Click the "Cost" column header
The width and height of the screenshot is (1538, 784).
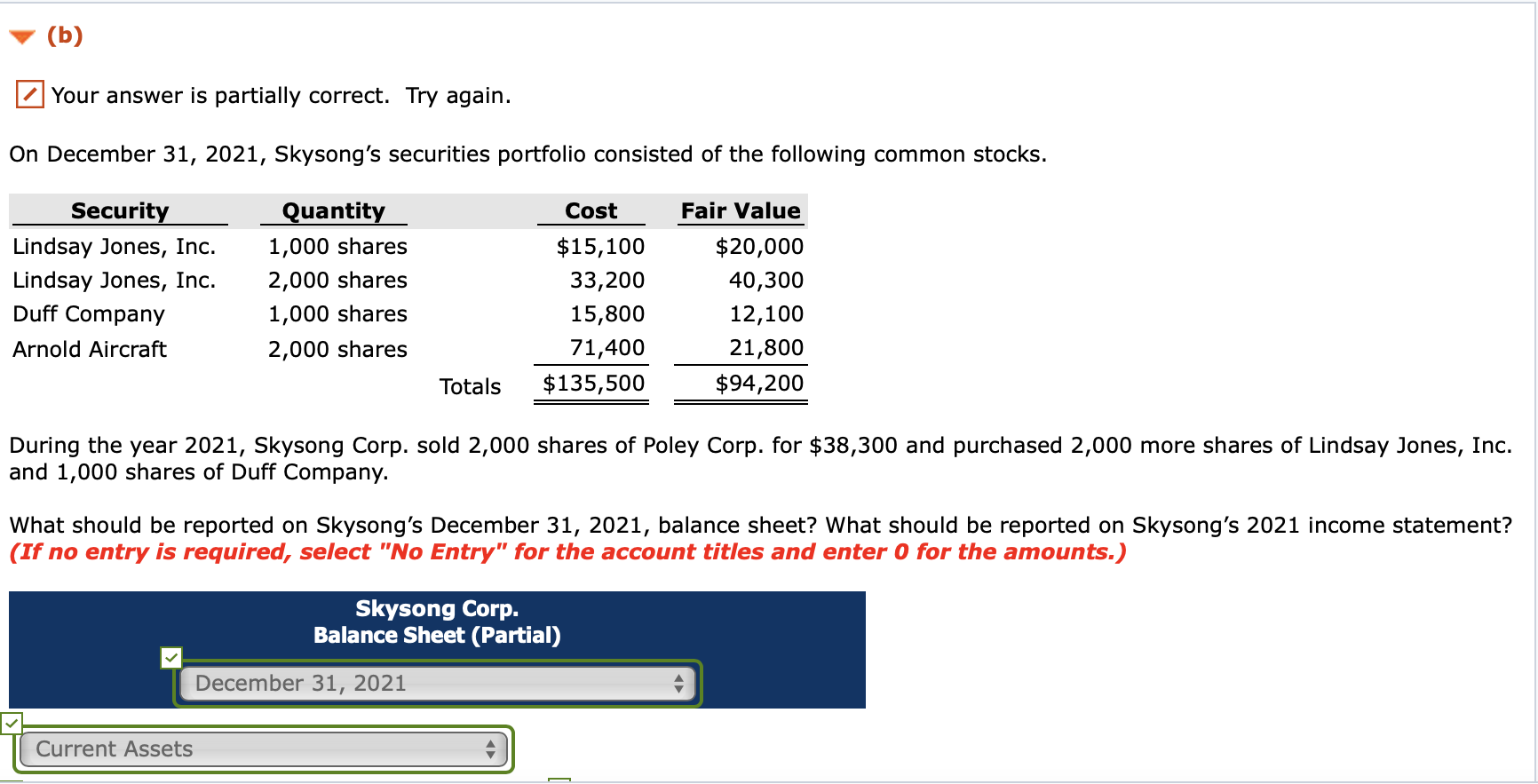[x=591, y=210]
